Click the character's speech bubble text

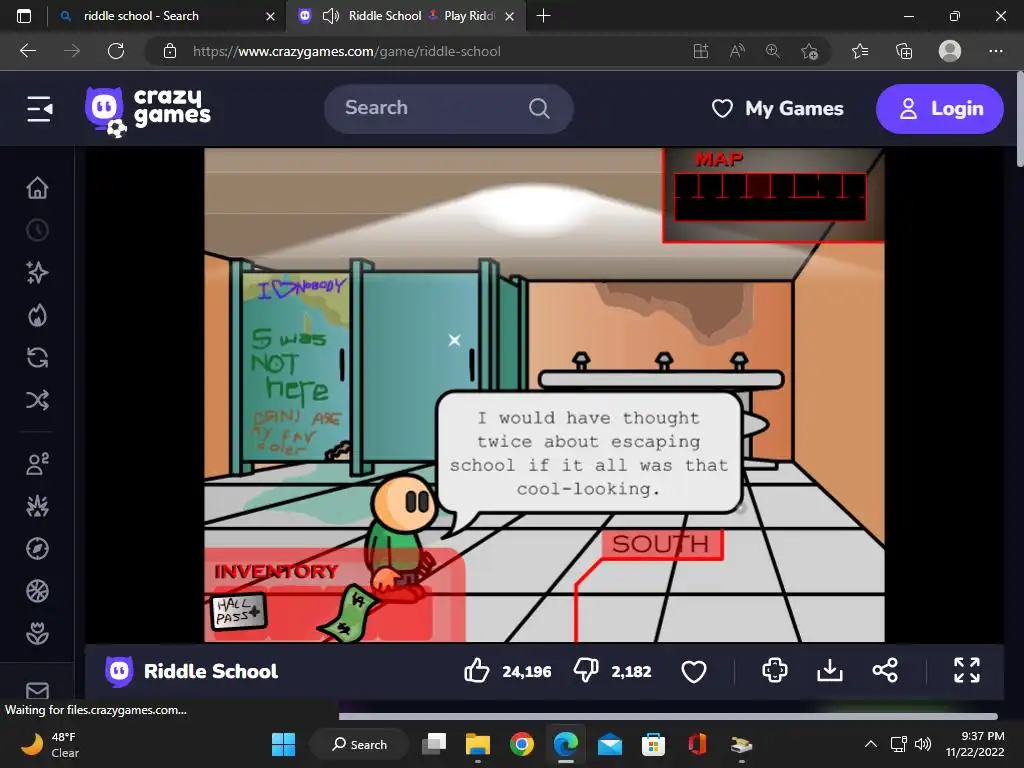point(589,453)
